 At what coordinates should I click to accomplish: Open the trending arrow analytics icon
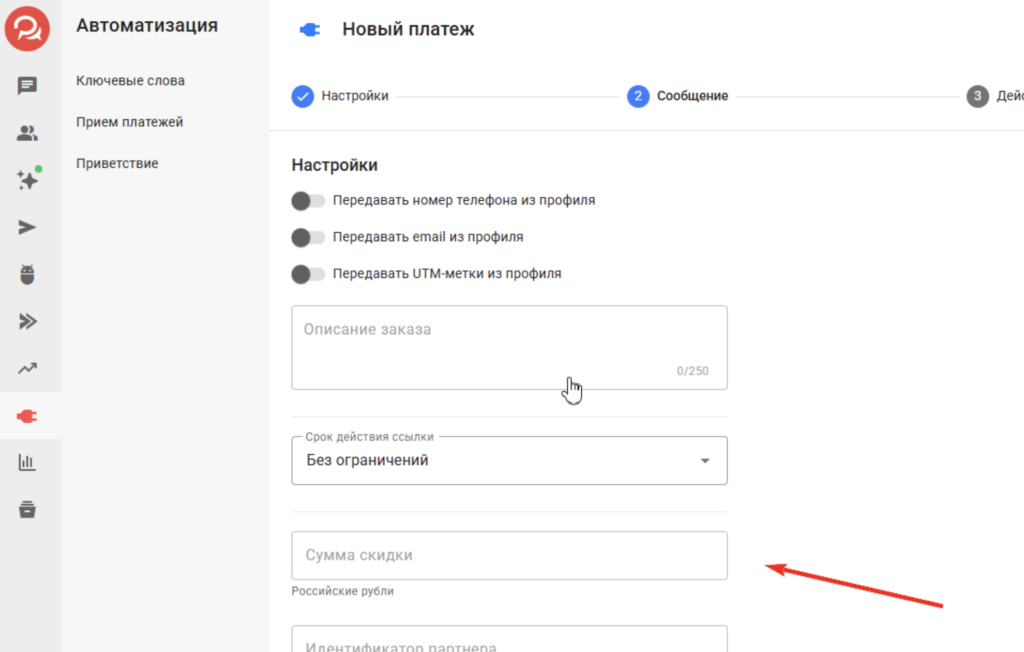coord(28,369)
